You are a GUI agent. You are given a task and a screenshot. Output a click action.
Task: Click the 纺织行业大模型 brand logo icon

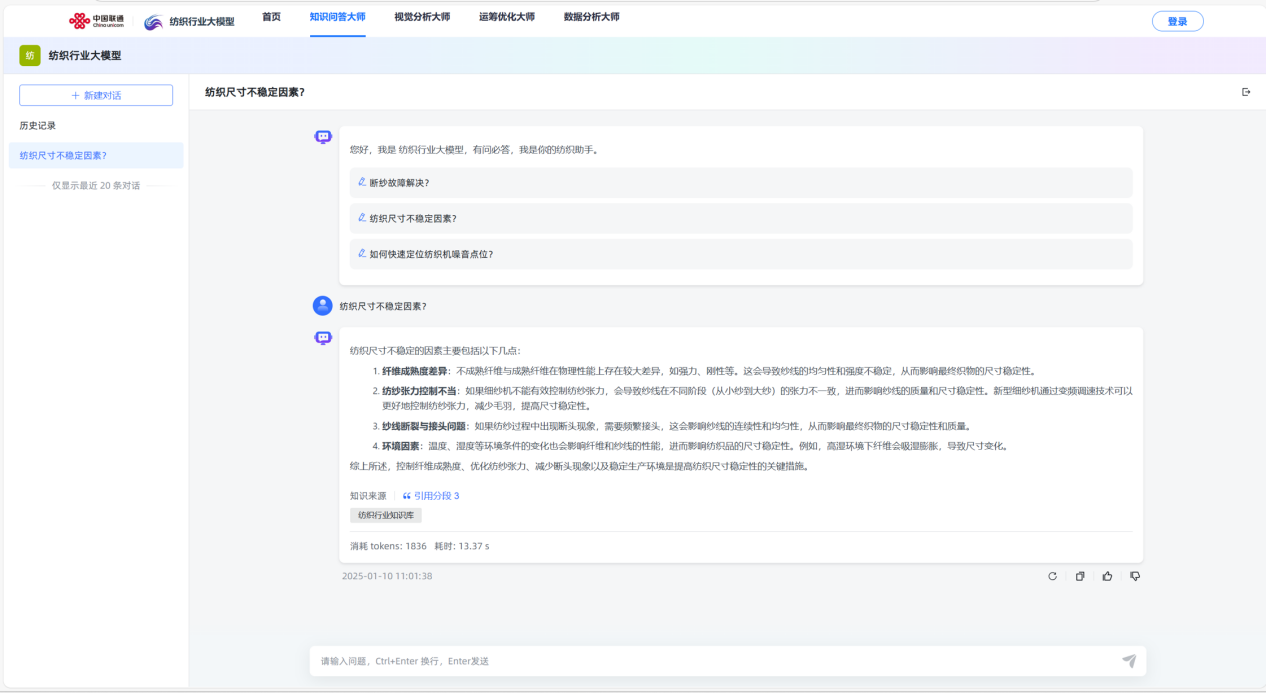coord(154,22)
